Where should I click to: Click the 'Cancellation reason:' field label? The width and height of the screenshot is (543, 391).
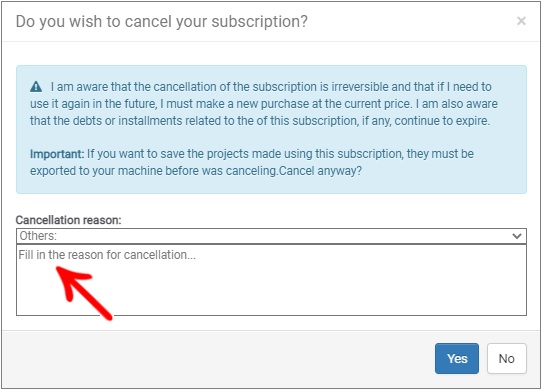tap(69, 220)
